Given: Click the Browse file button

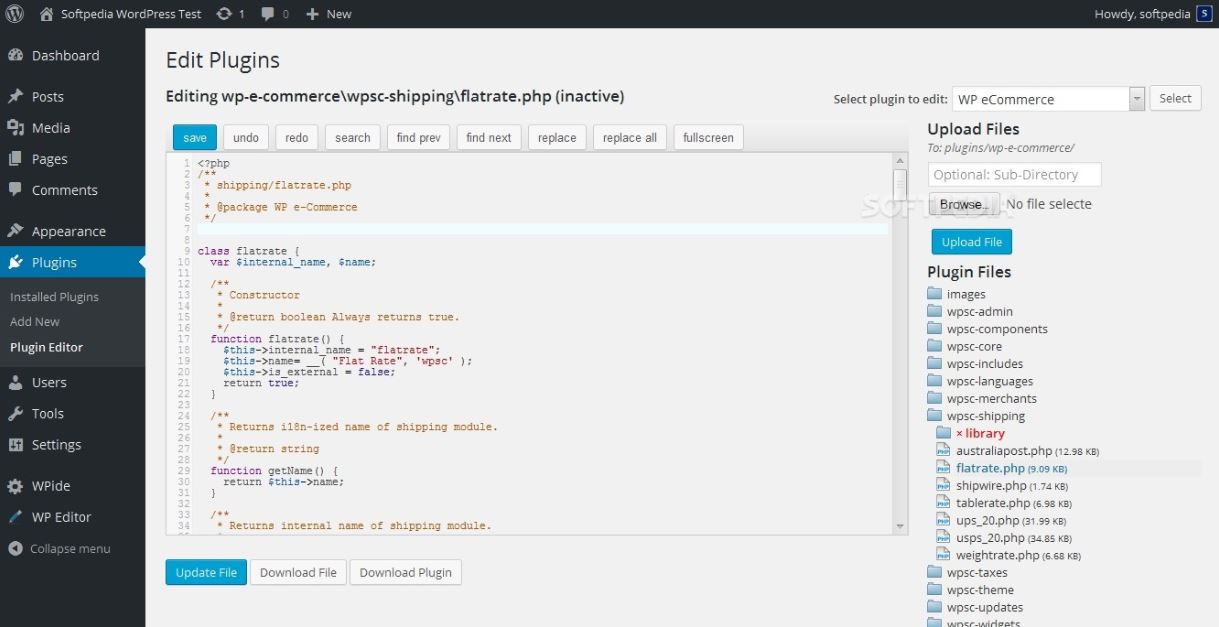Looking at the screenshot, I should (x=964, y=204).
